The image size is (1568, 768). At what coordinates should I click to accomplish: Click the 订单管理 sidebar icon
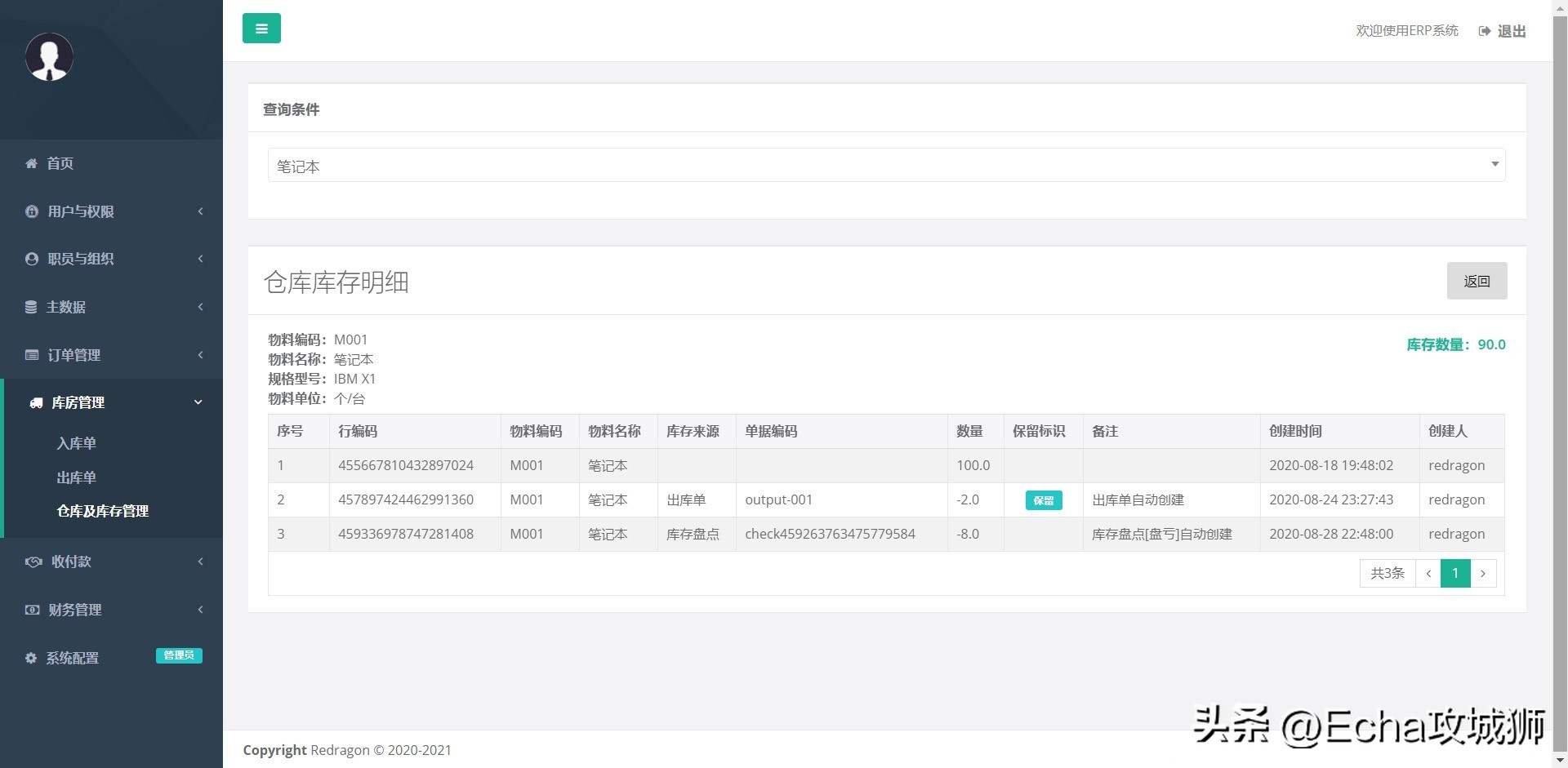(x=31, y=355)
